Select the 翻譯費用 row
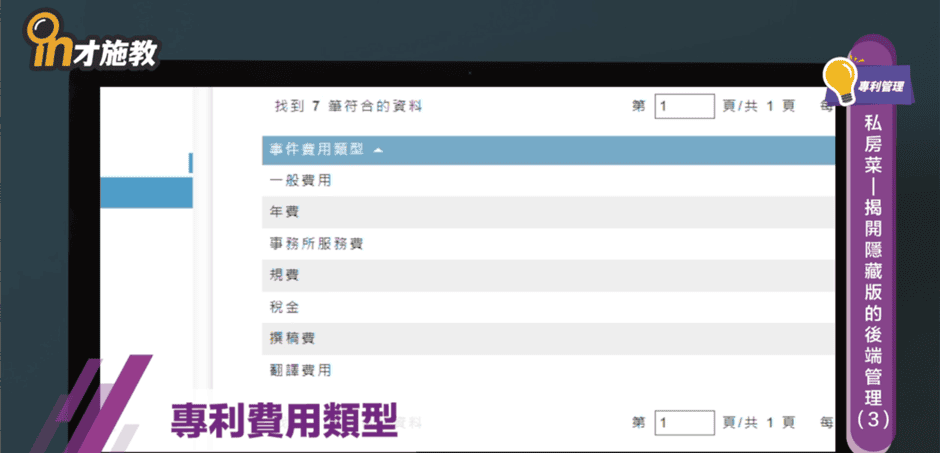The image size is (940, 453). 301,370
